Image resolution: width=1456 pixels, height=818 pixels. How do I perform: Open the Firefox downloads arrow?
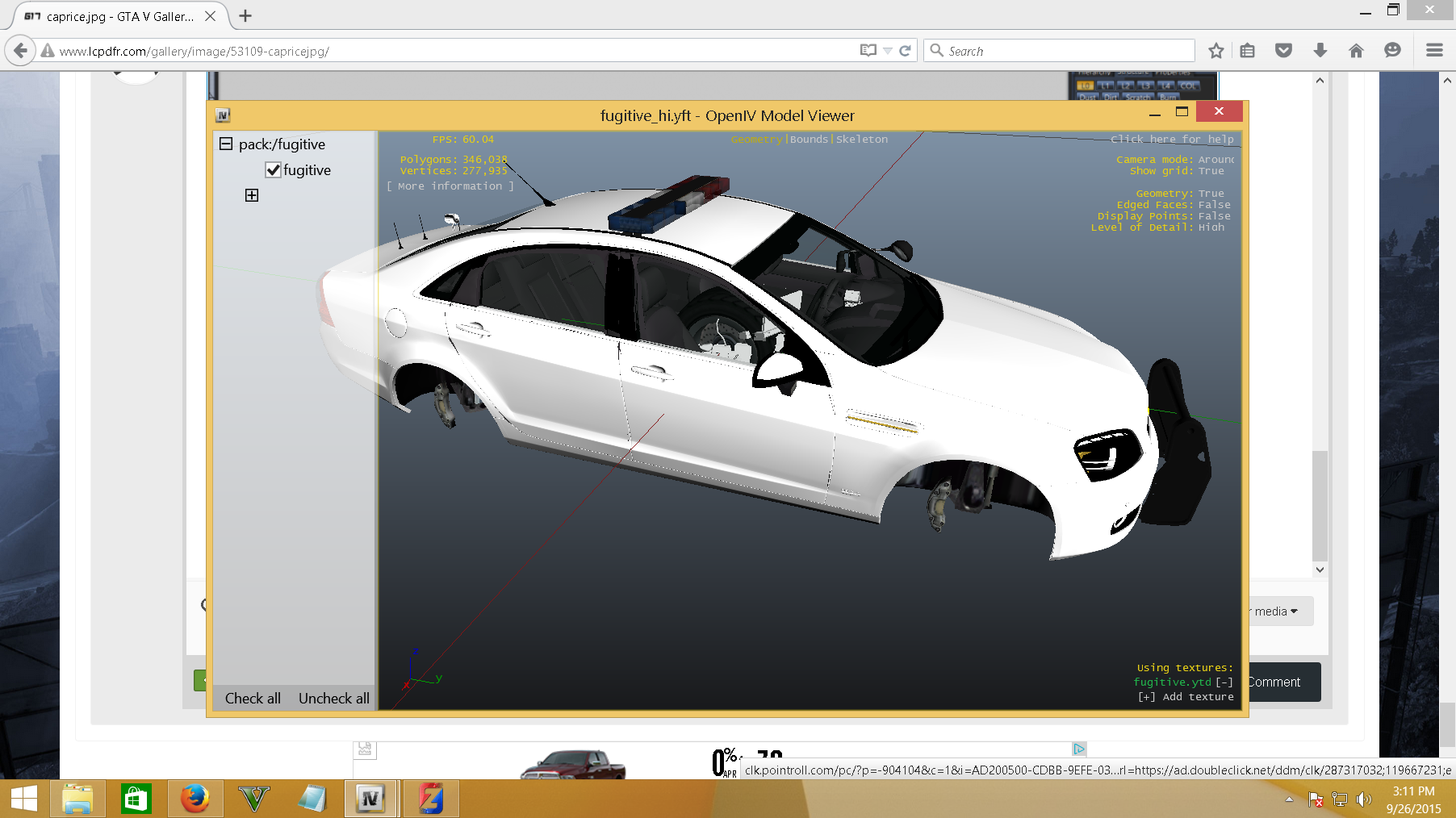click(1320, 51)
